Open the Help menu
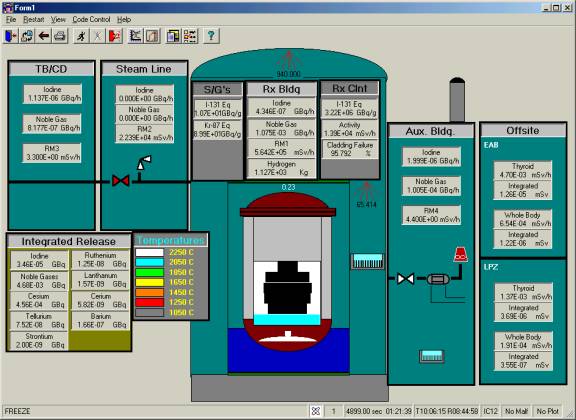576x420 pixels. (124, 19)
